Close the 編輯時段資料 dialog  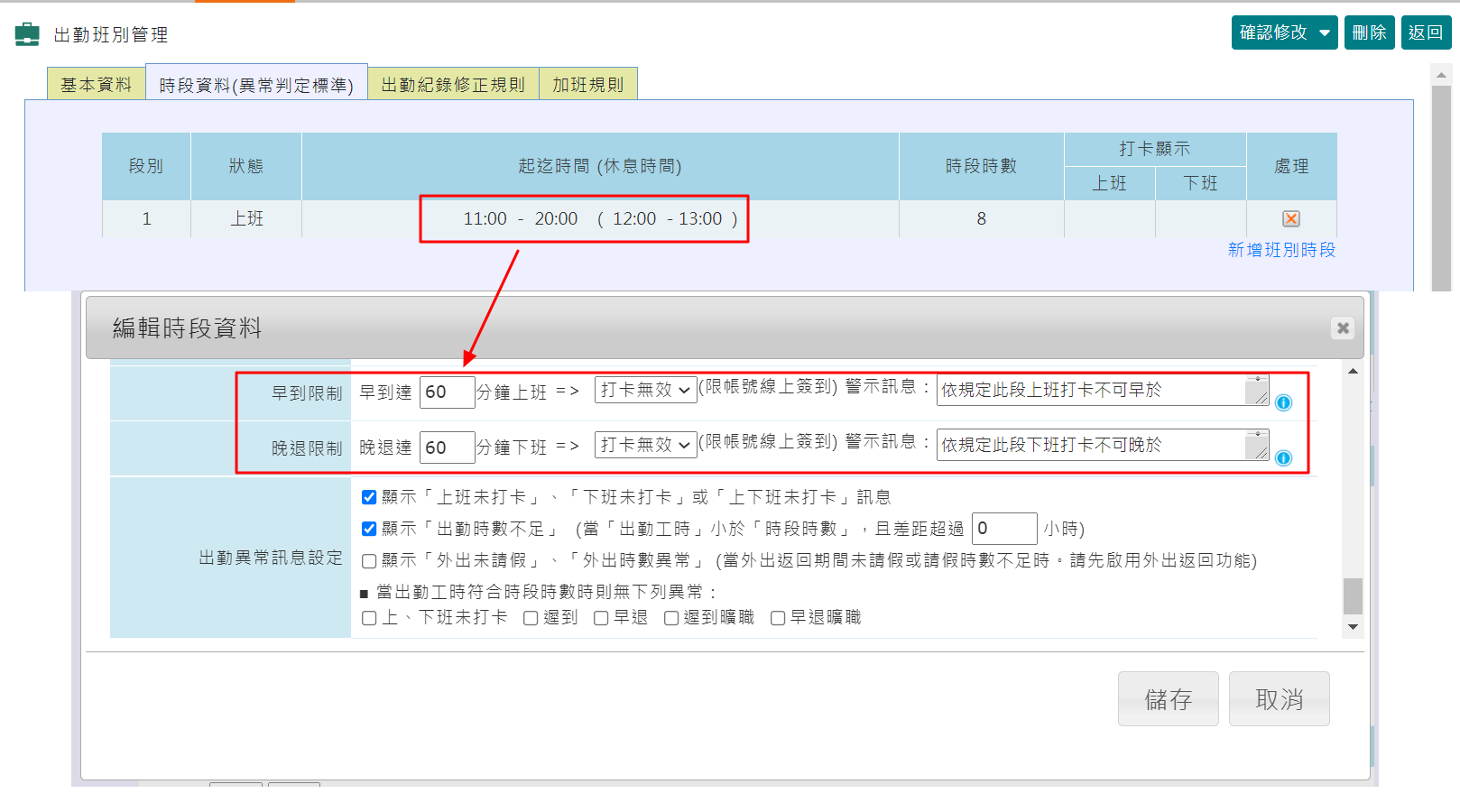tap(1343, 328)
